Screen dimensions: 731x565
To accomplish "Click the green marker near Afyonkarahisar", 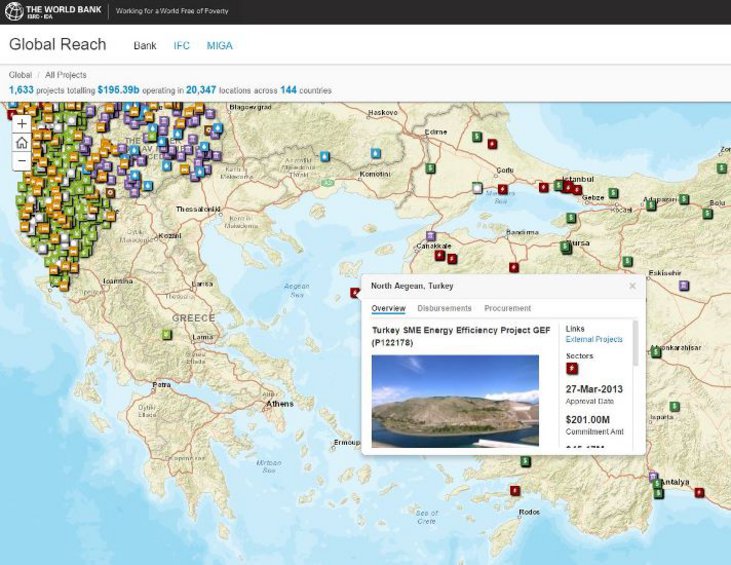I will pyautogui.click(x=656, y=352).
